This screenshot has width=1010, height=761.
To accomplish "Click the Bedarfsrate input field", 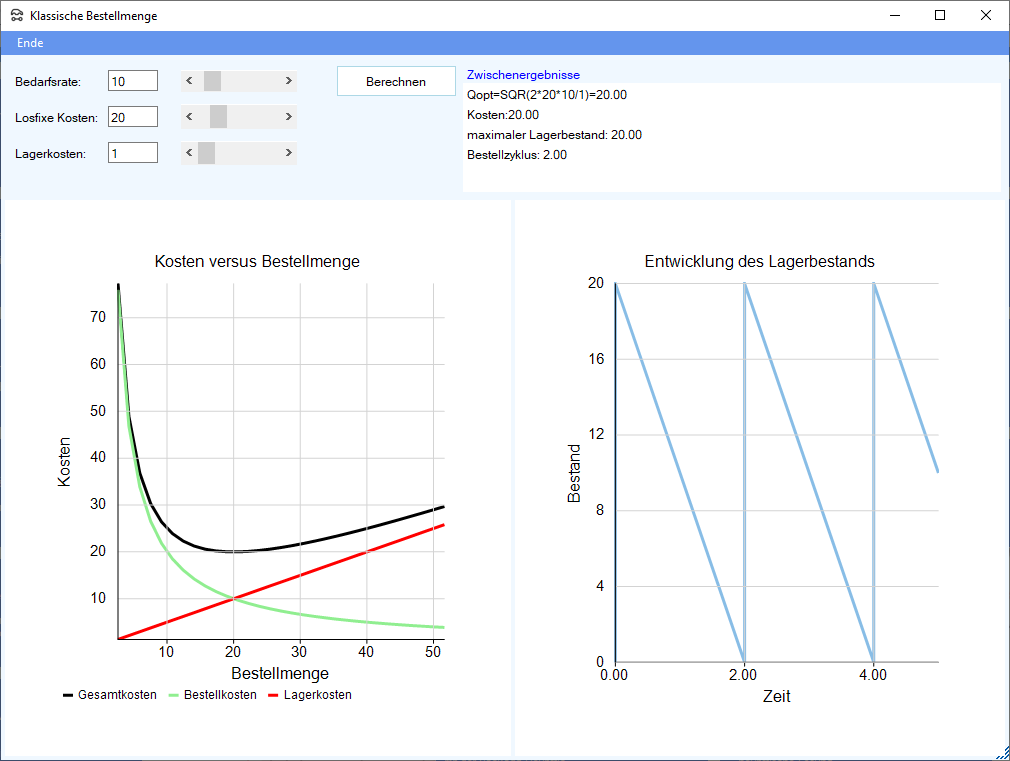I will point(133,81).
